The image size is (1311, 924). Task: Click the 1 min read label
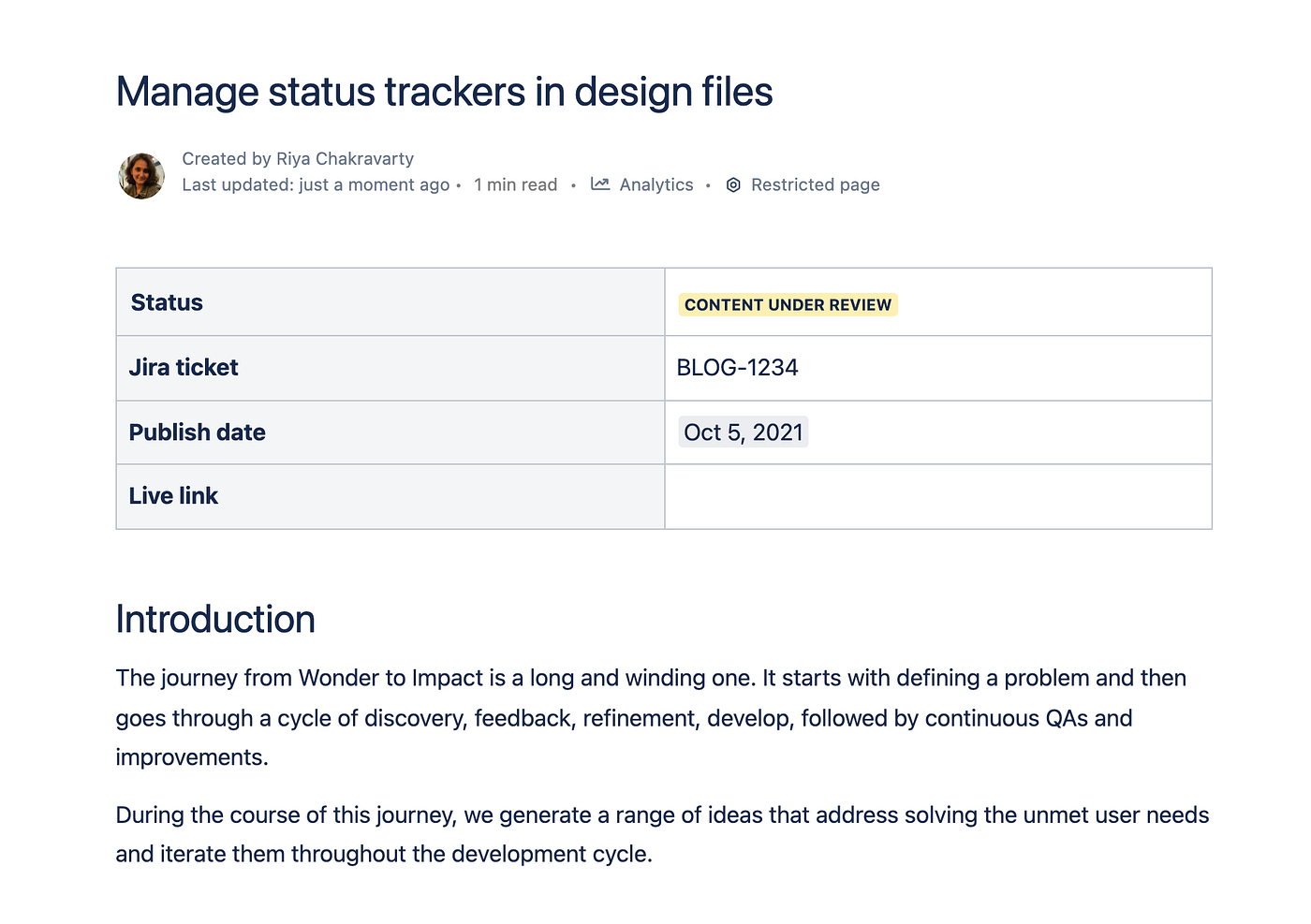(515, 185)
